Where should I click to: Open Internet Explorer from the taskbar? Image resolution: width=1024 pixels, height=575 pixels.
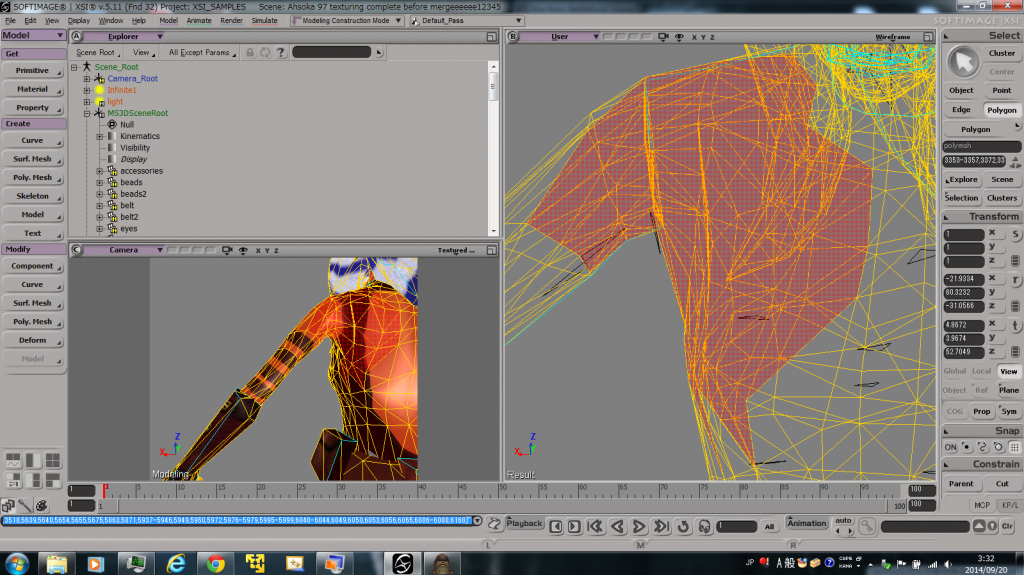[x=176, y=563]
